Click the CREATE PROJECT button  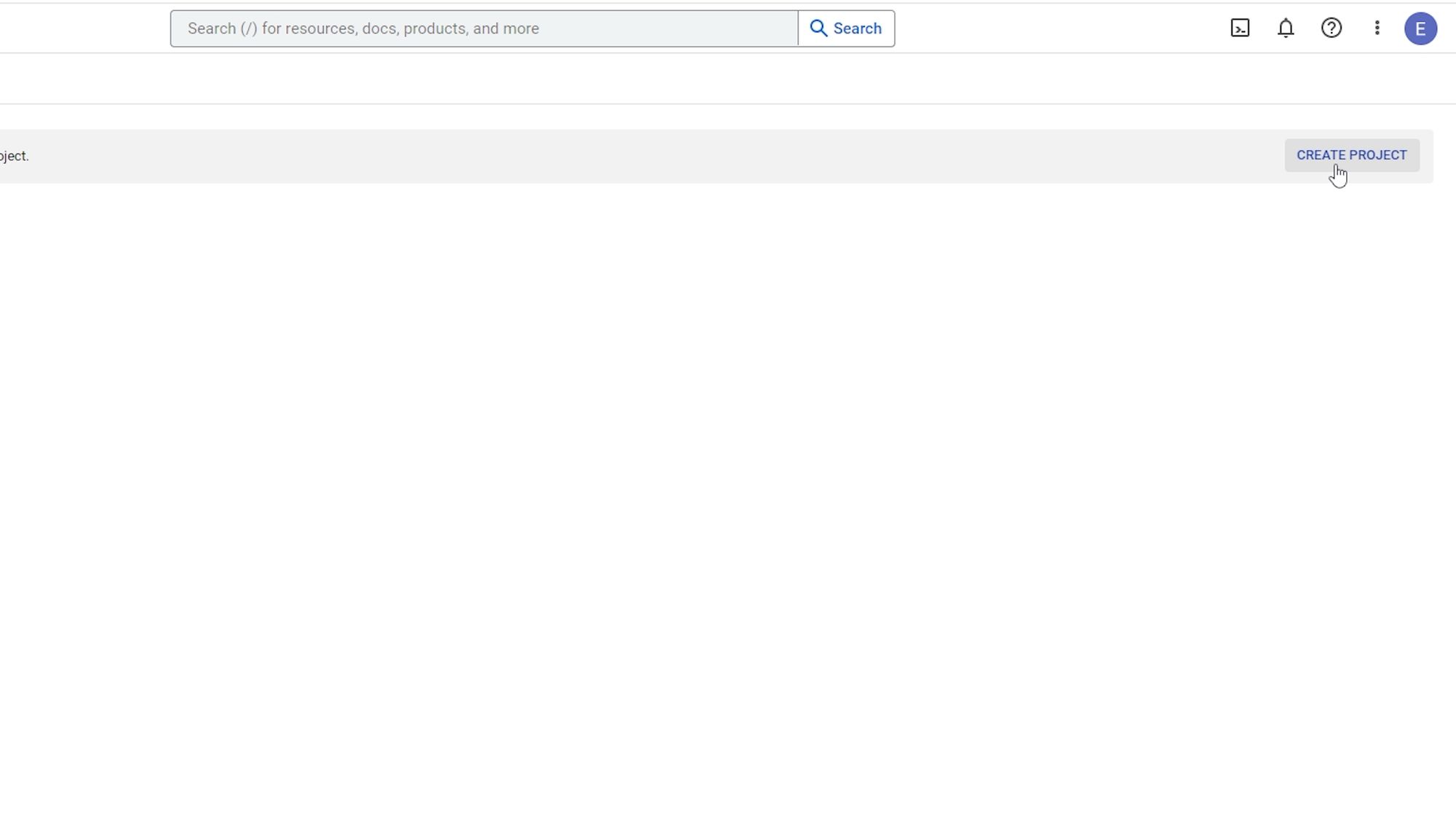tap(1351, 154)
